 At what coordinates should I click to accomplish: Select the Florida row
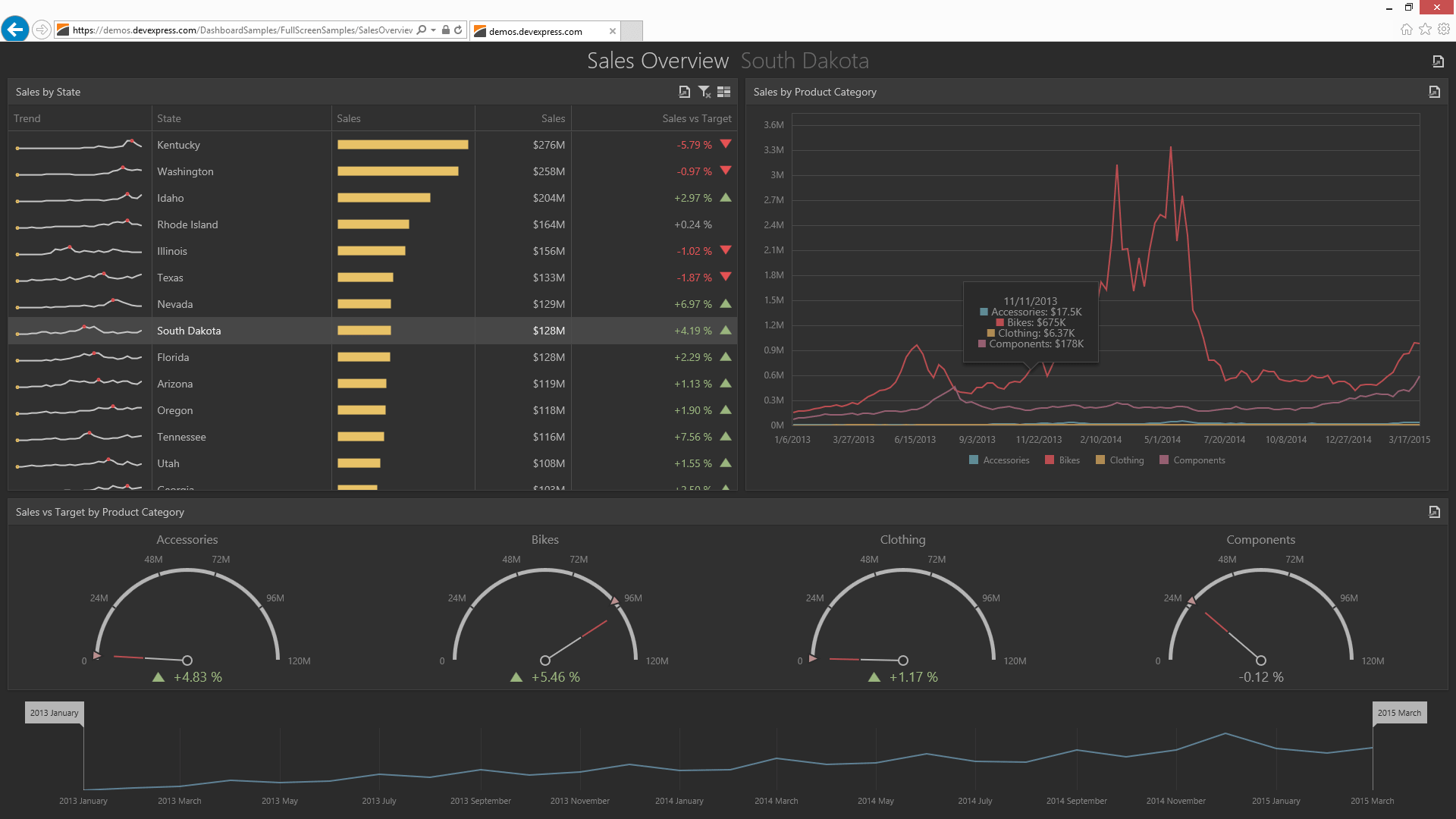point(372,357)
